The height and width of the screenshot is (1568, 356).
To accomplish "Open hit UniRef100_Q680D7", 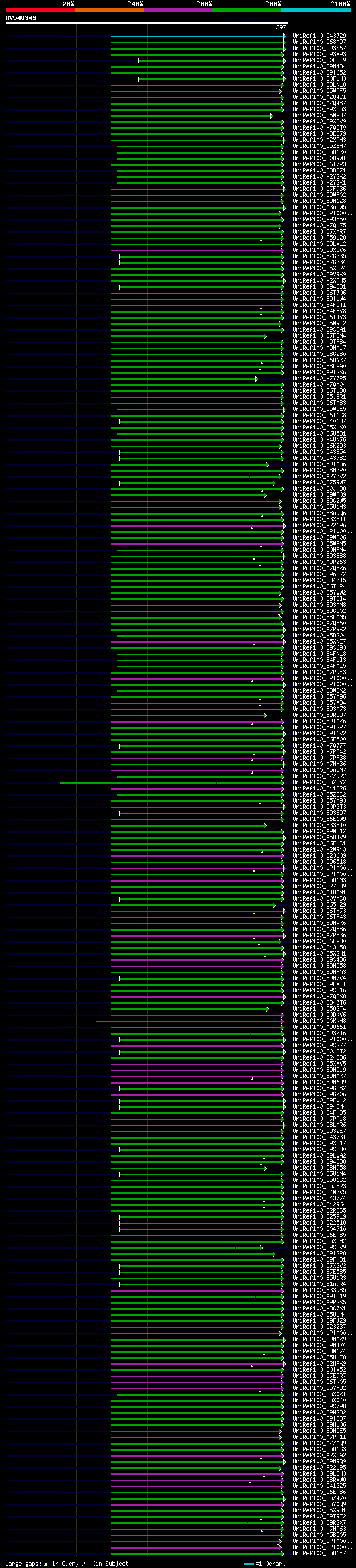I will pyautogui.click(x=319, y=42).
